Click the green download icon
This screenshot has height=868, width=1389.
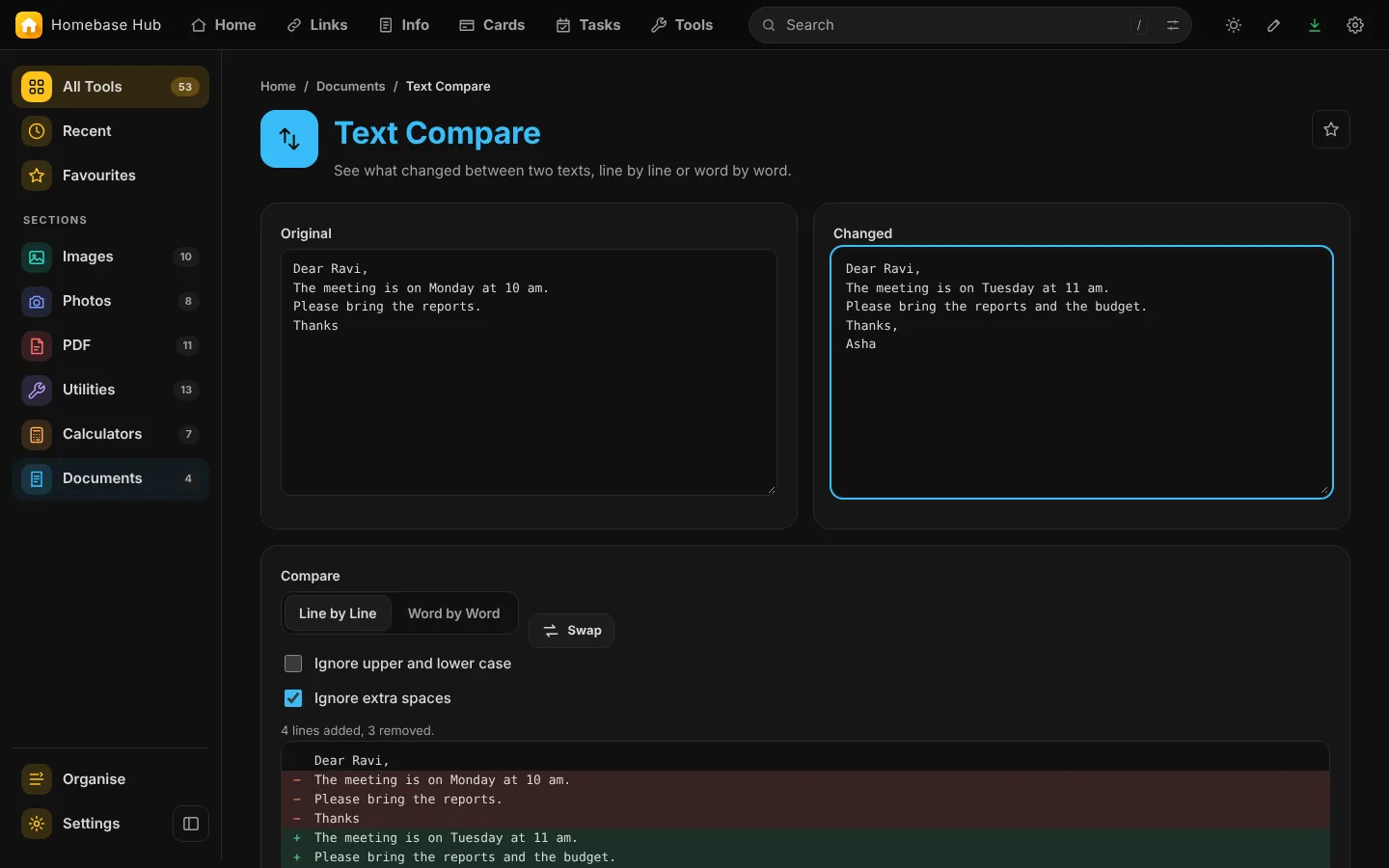coord(1315,25)
